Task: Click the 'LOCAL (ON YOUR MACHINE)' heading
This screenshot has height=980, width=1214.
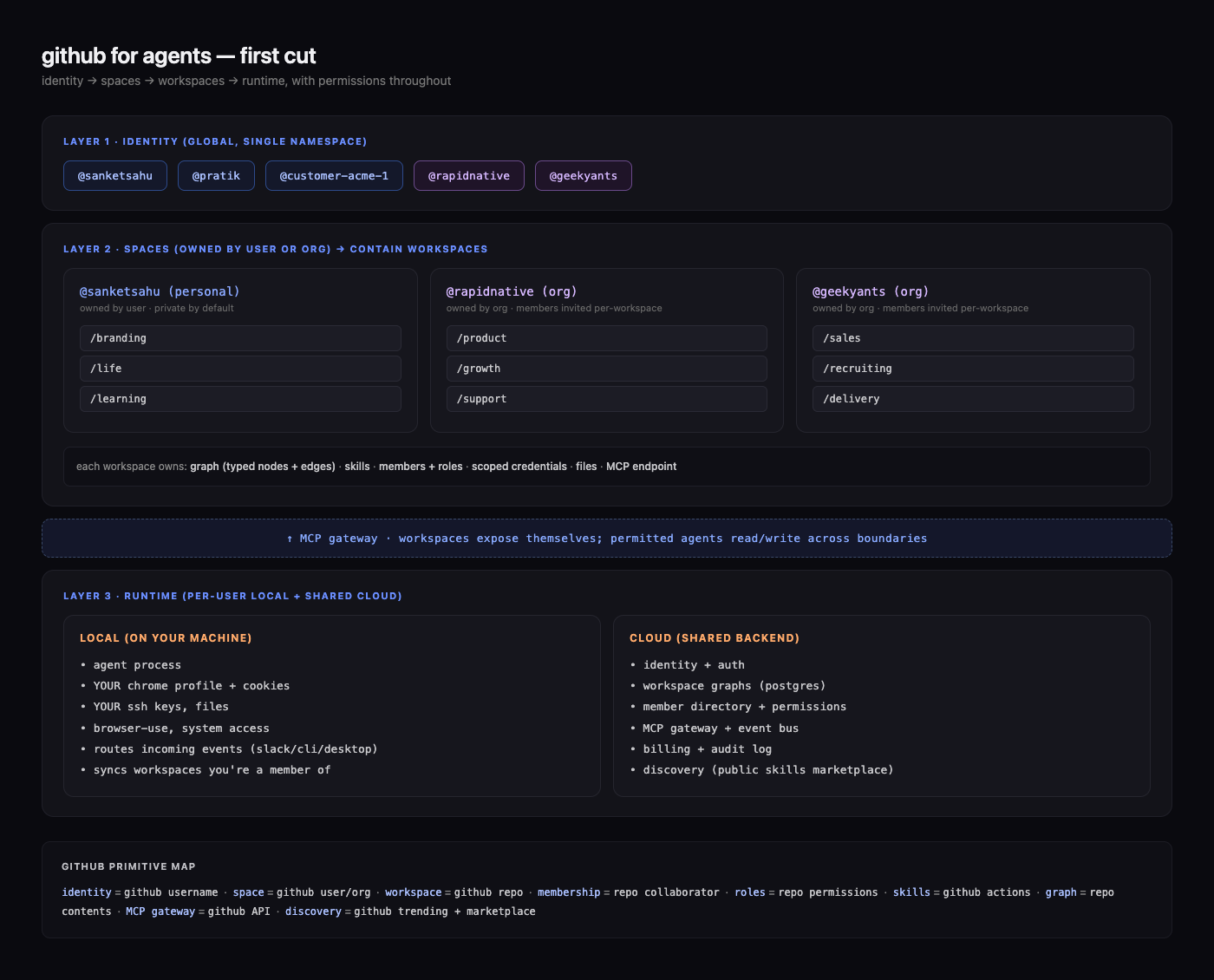Action: click(166, 638)
